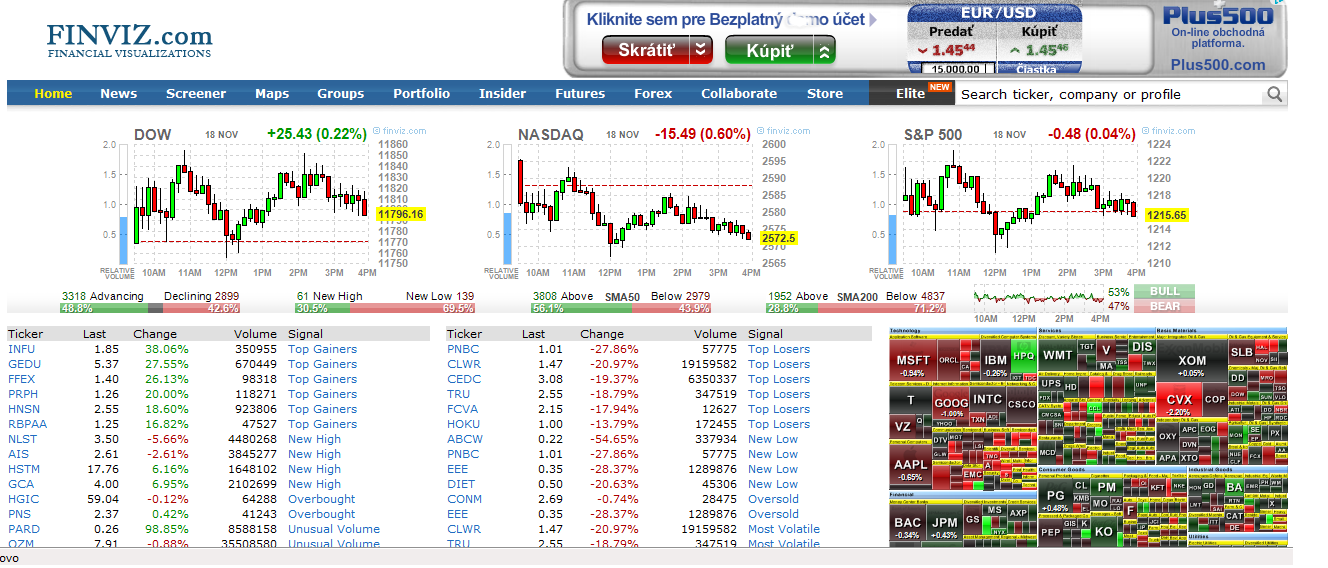
Task: Open ticker CEDC
Action: [464, 379]
